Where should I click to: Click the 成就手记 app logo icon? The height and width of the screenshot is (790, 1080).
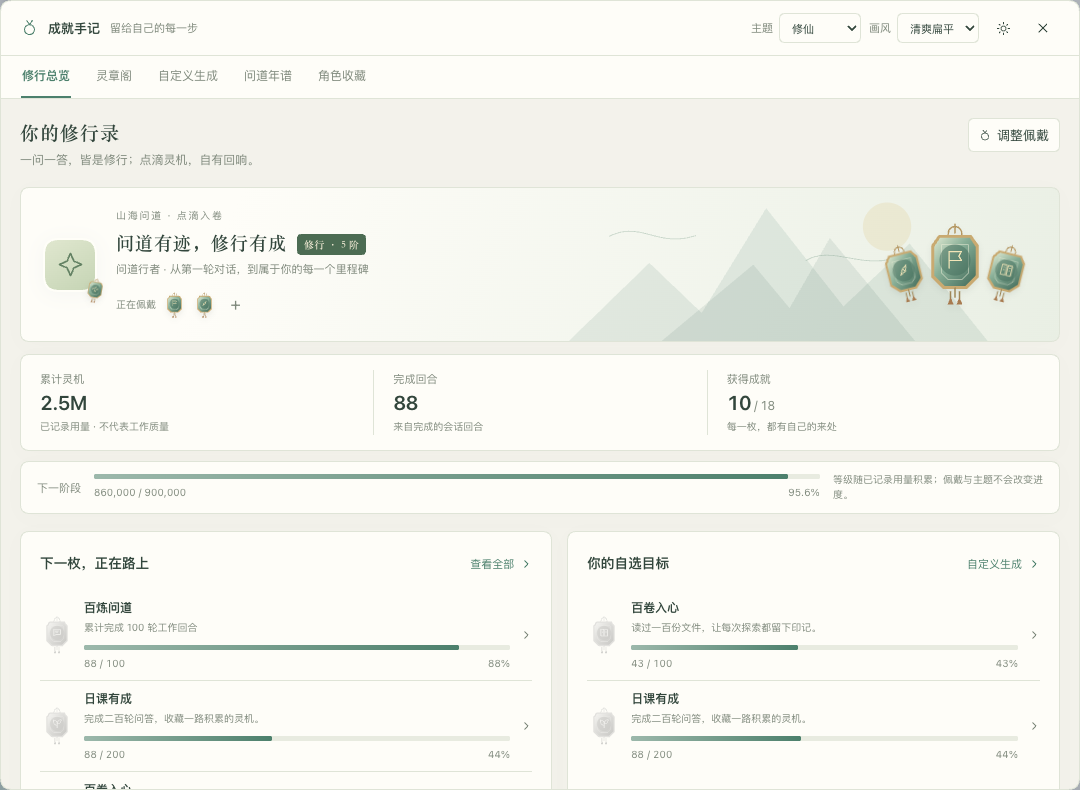click(29, 28)
